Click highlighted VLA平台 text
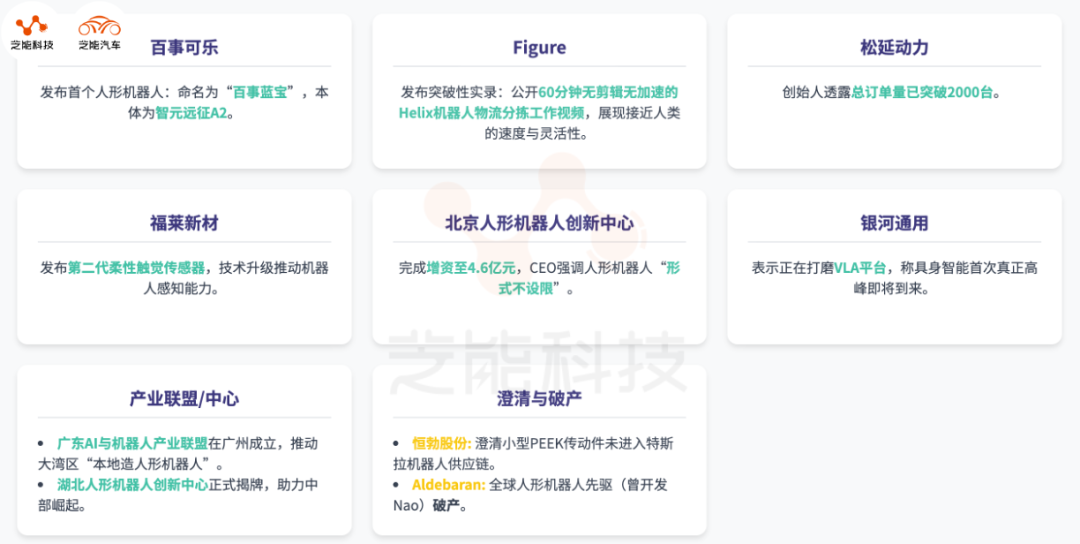1080x544 pixels. pyautogui.click(x=860, y=268)
